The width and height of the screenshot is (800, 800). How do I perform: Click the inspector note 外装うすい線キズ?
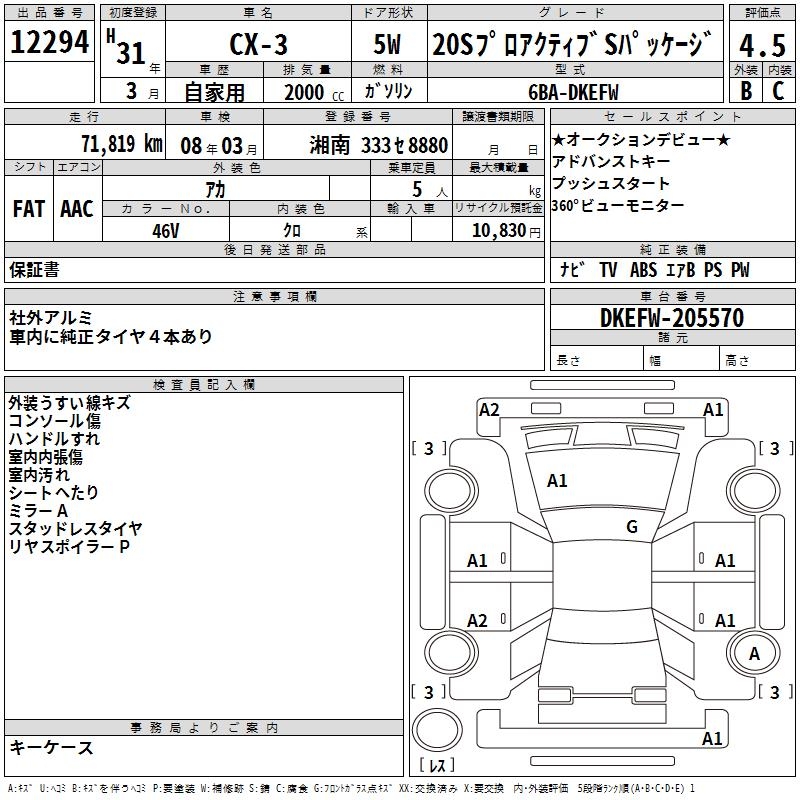click(69, 403)
